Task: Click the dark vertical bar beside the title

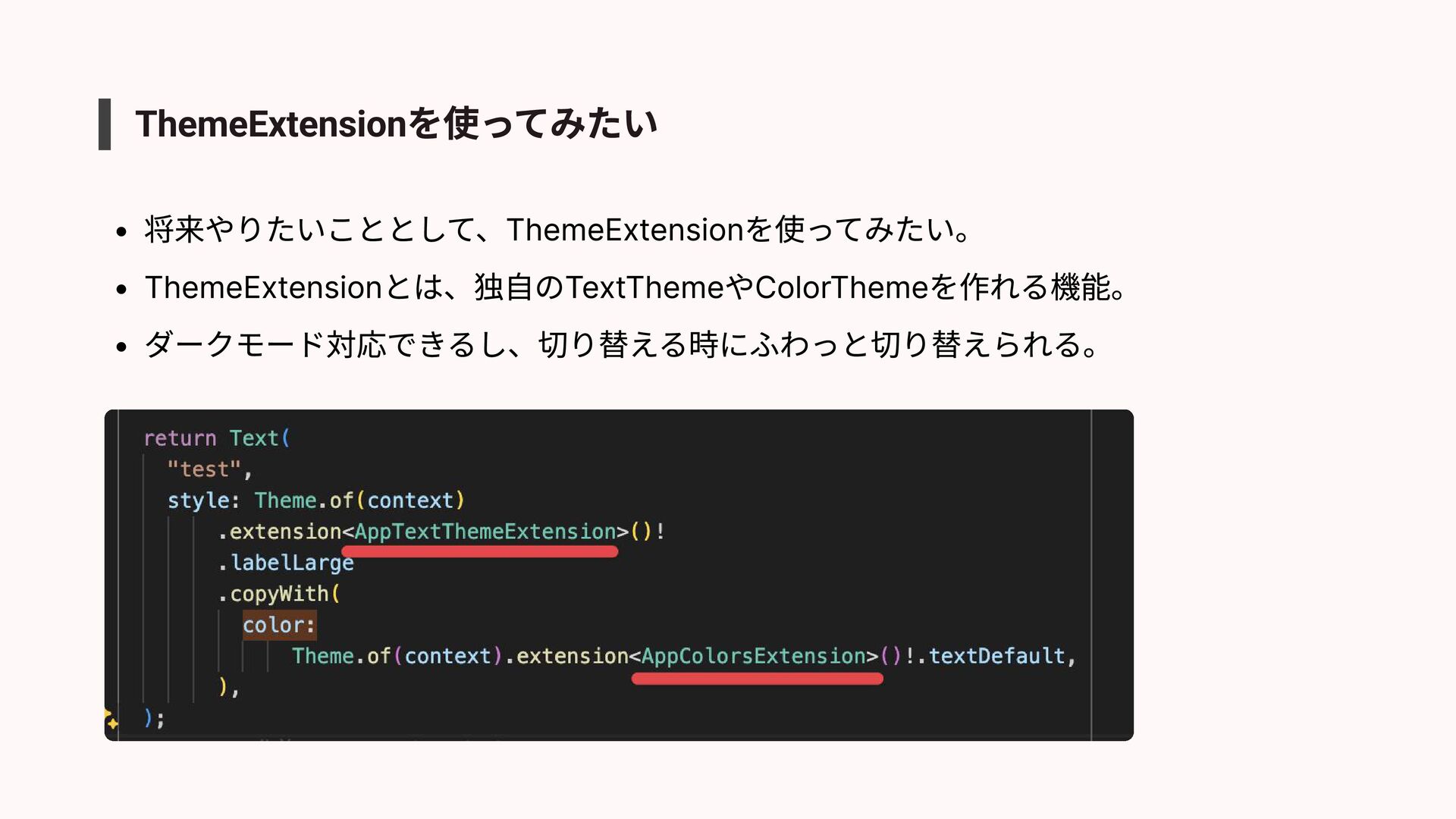Action: [x=105, y=124]
